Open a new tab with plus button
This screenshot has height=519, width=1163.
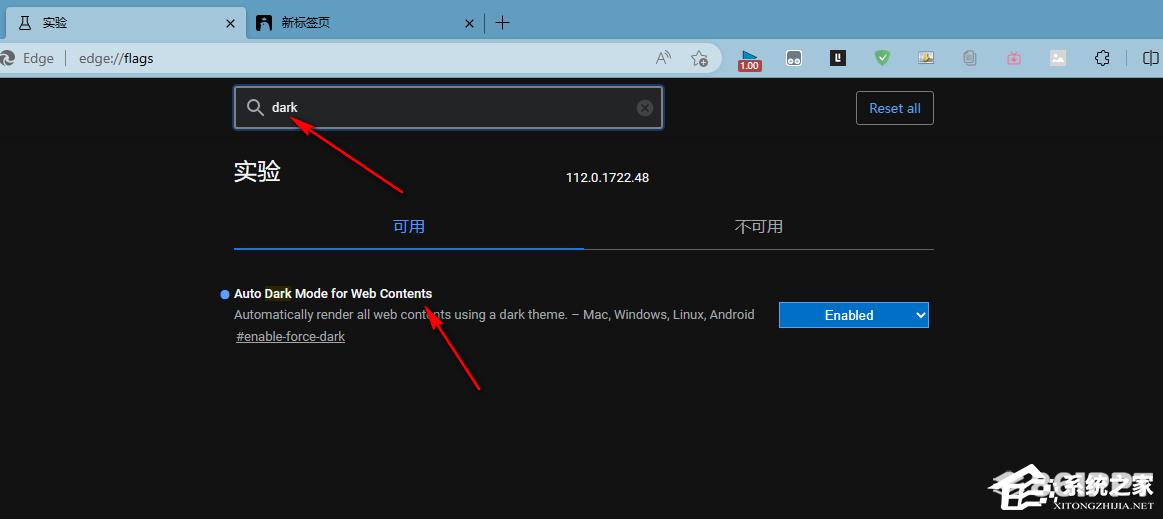point(502,23)
